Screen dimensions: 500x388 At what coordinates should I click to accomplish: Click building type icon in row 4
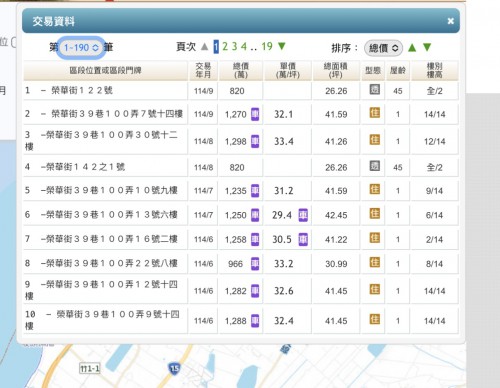[375, 166]
